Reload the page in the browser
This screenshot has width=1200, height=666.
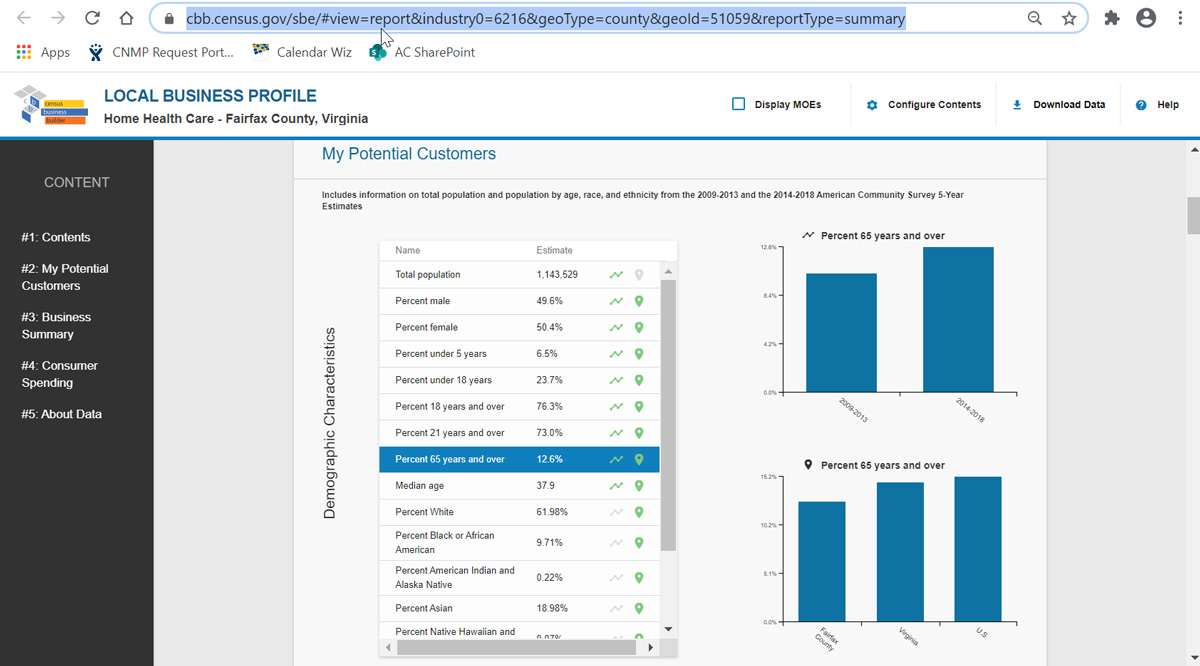pos(92,18)
